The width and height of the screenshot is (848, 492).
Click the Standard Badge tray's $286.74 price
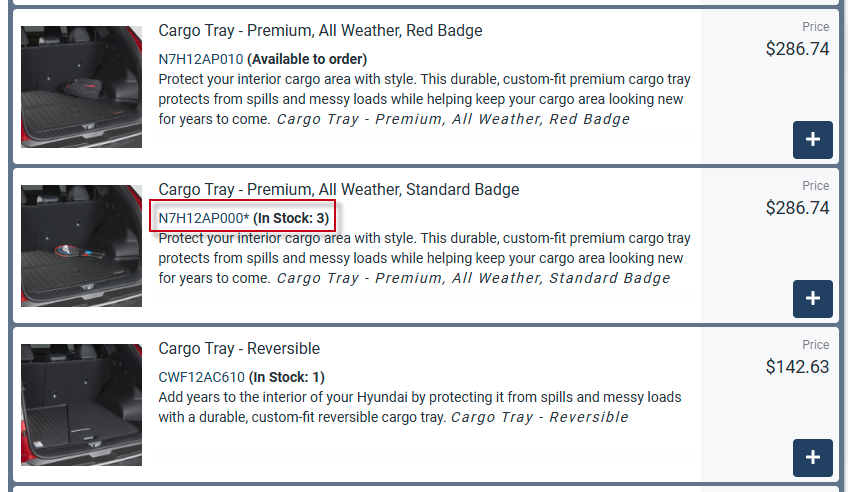[x=797, y=208]
